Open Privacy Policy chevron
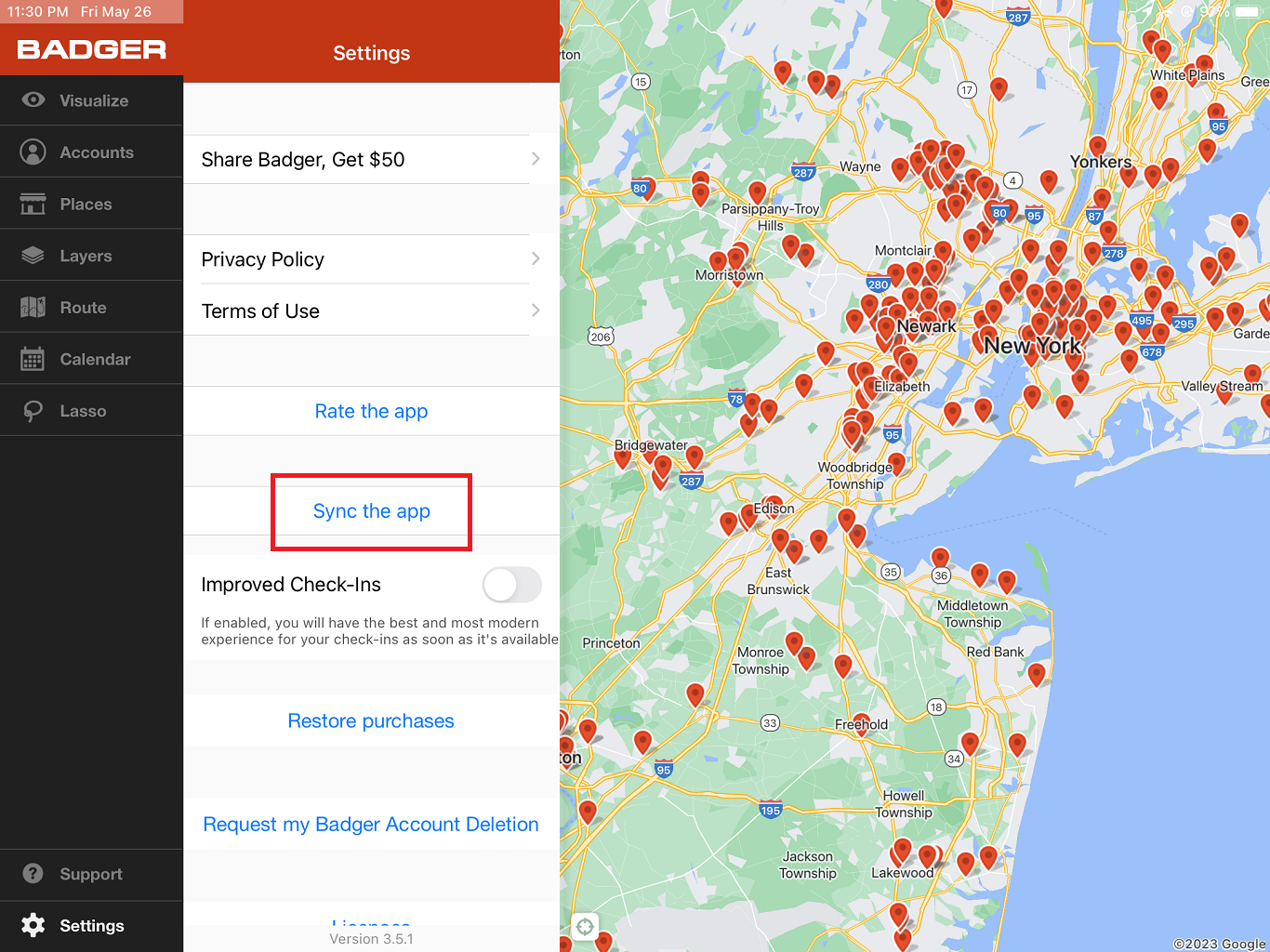This screenshot has width=1270, height=952. pos(536,258)
